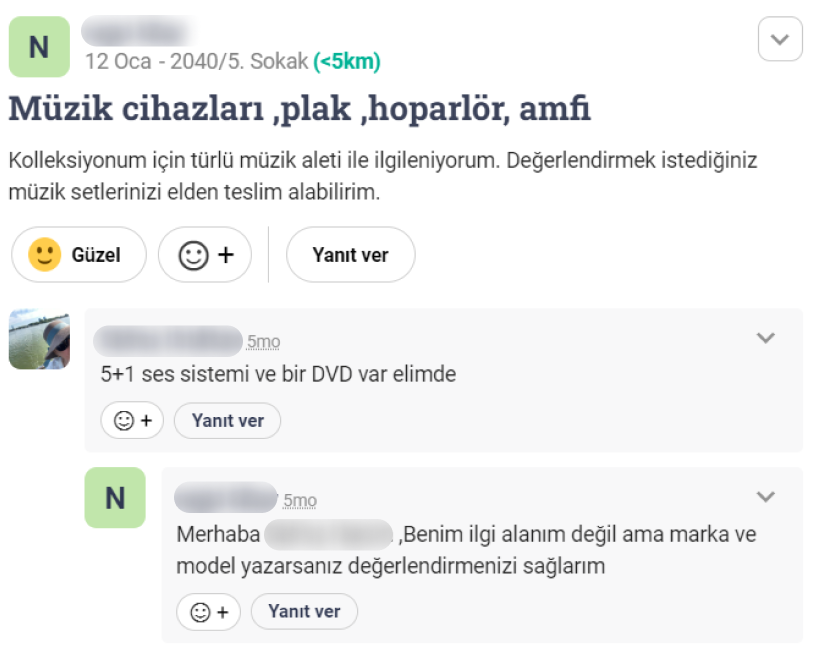This screenshot has height=656, width=826.
Task: Click the 5mo timestamp on DVD comment
Action: tap(263, 342)
